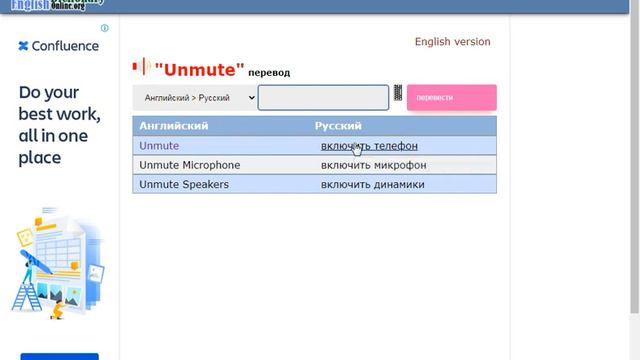Click the Confluence logo in ad

click(x=59, y=46)
